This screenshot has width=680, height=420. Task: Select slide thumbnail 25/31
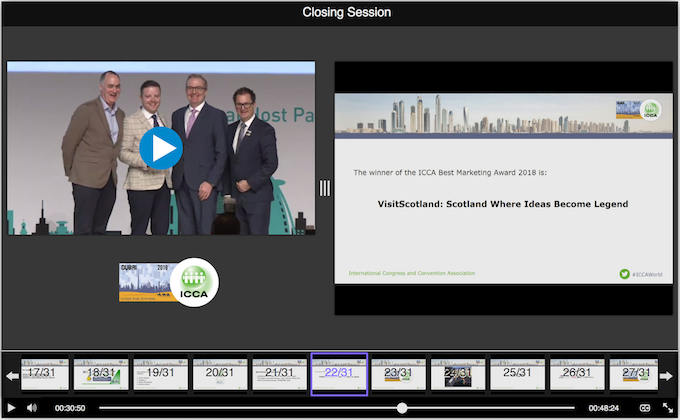pos(517,374)
